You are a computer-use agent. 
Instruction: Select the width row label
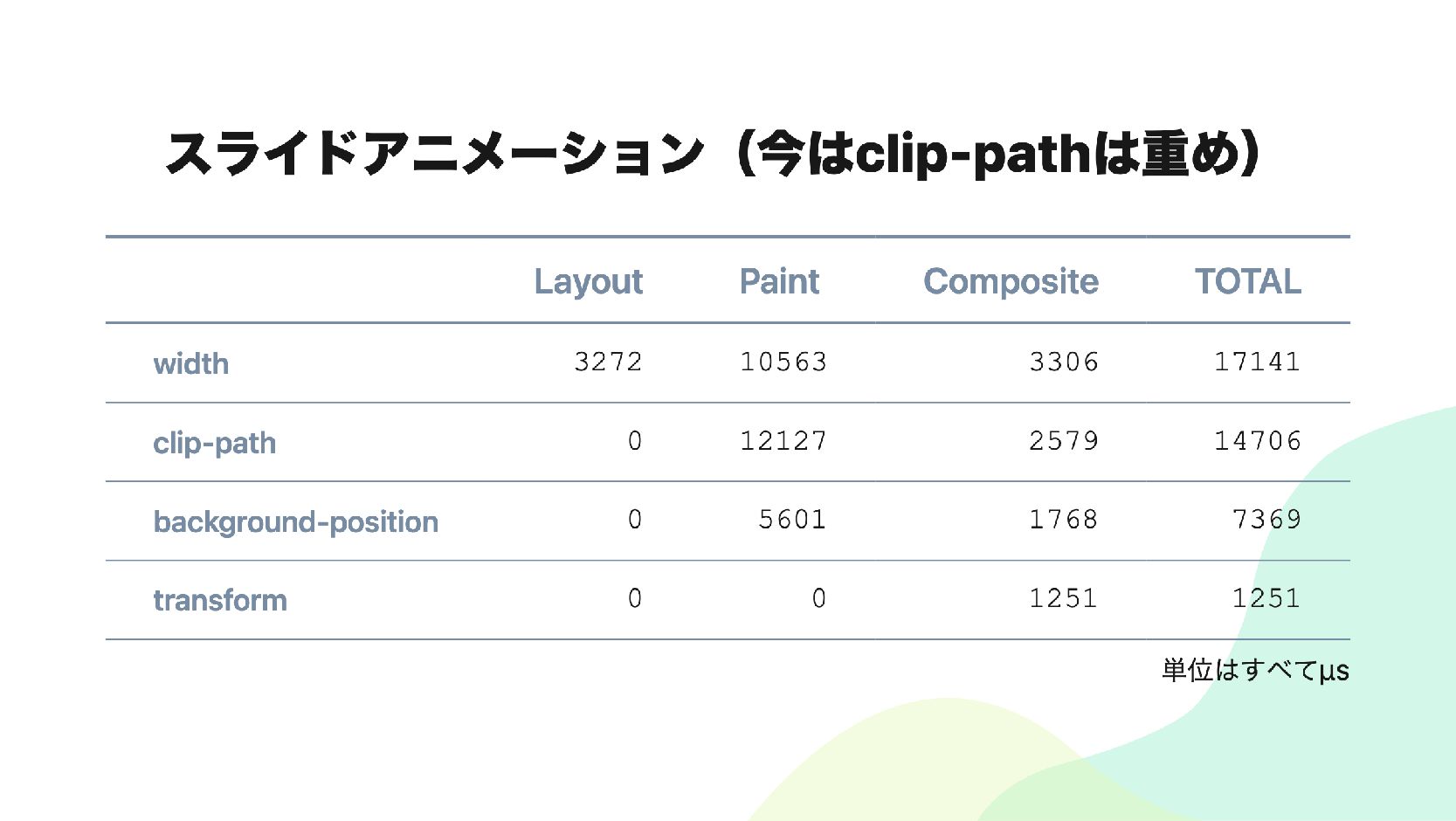(x=191, y=363)
